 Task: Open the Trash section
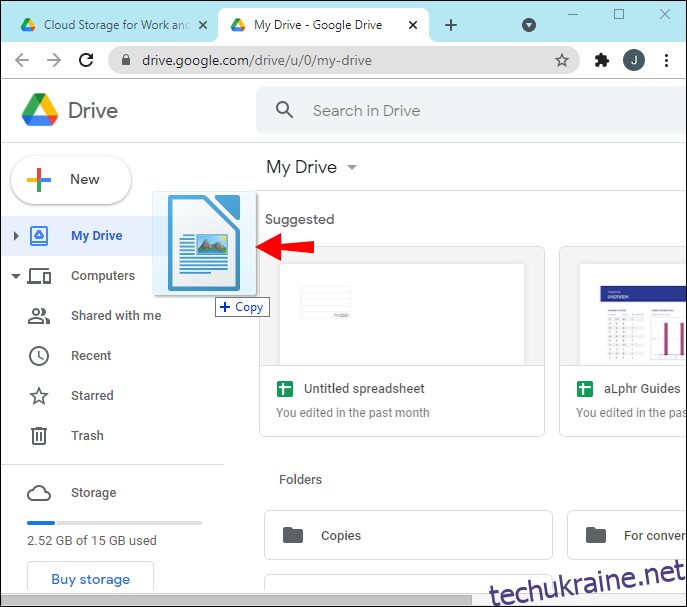(87, 435)
